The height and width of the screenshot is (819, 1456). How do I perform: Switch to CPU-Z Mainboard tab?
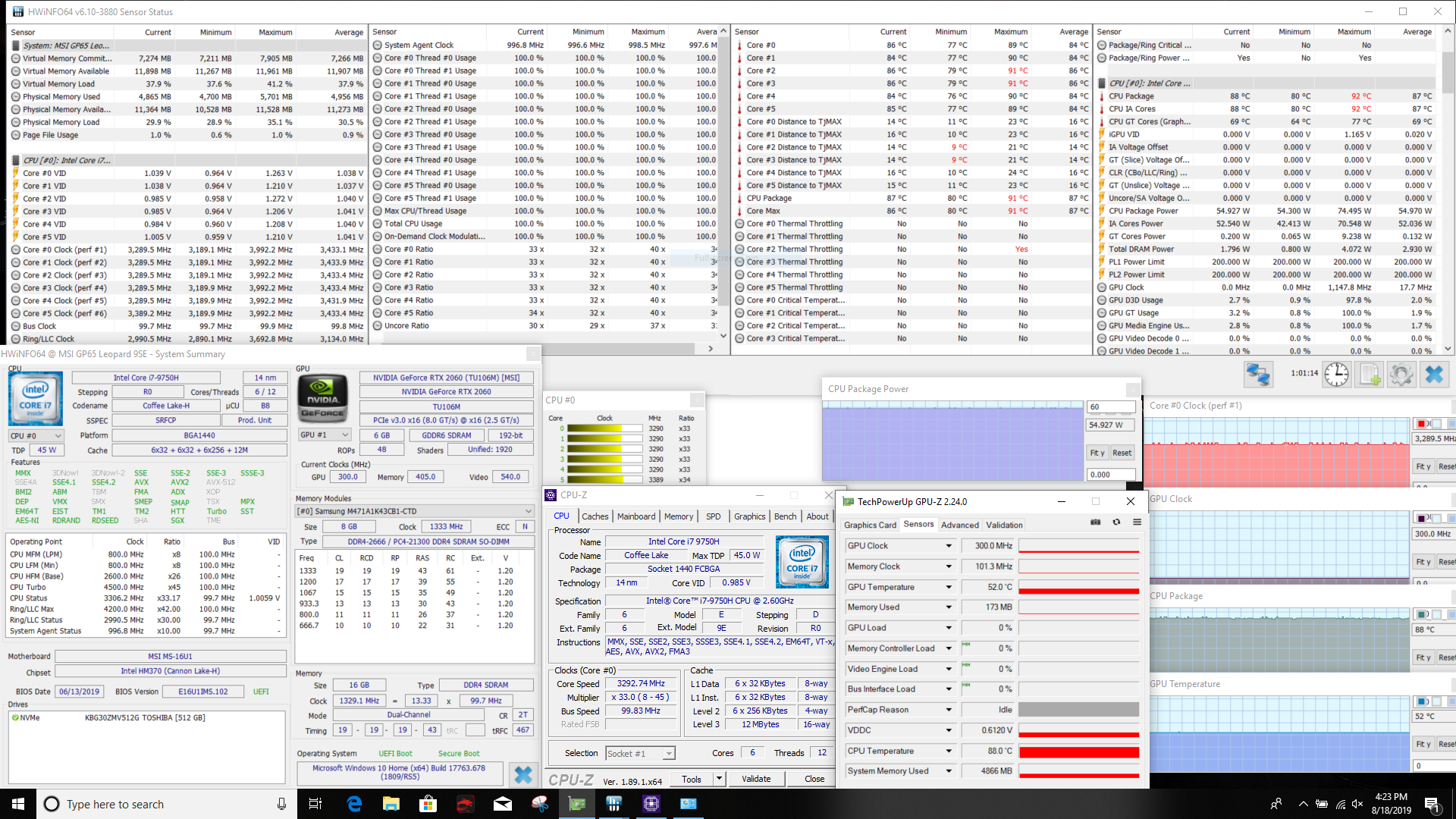tap(635, 516)
